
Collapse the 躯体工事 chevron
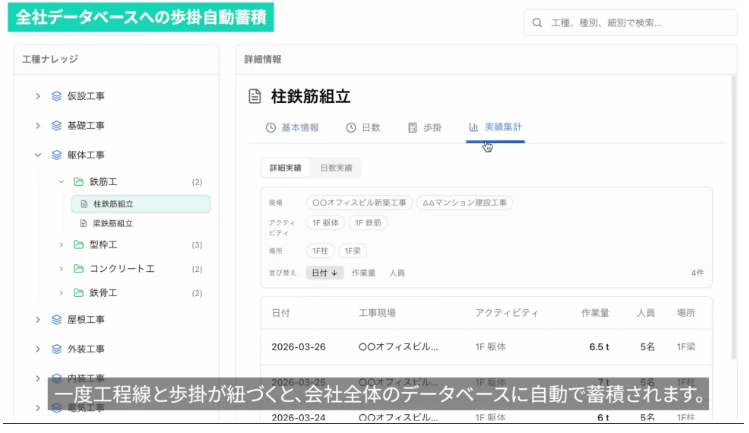[x=38, y=155]
